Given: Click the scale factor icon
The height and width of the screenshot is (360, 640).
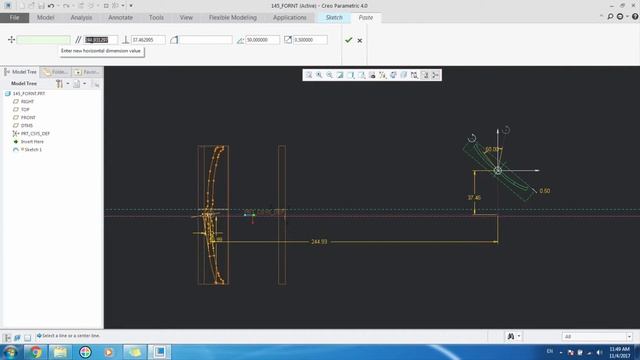Looking at the screenshot, I should coord(288,40).
